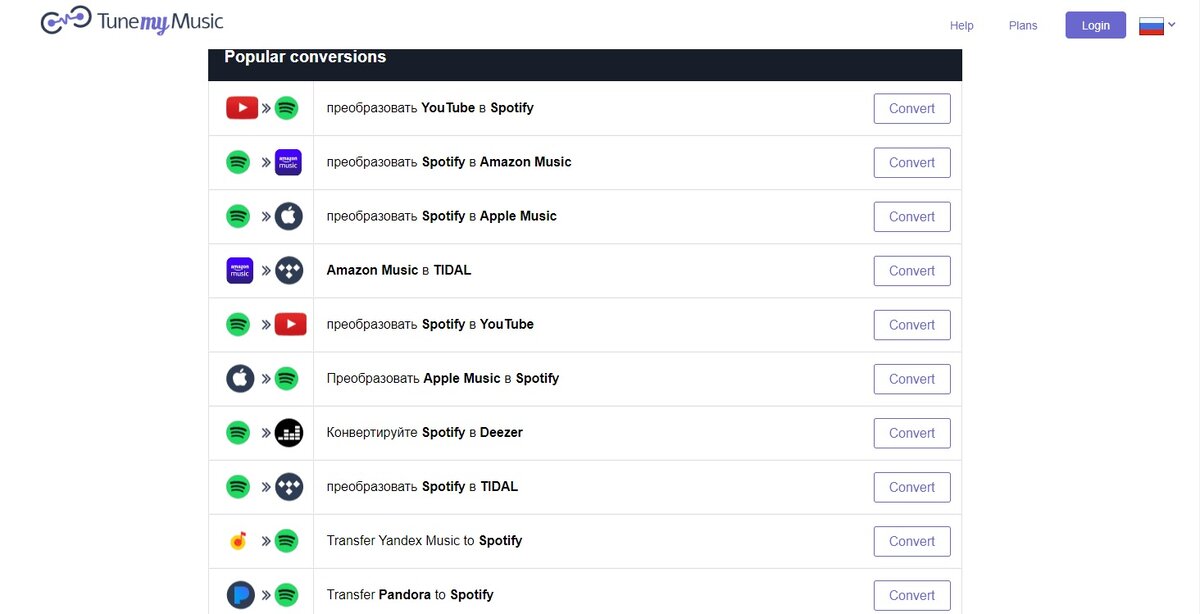The image size is (1200, 614).
Task: Convert Spotify to YouTube
Action: (x=912, y=324)
